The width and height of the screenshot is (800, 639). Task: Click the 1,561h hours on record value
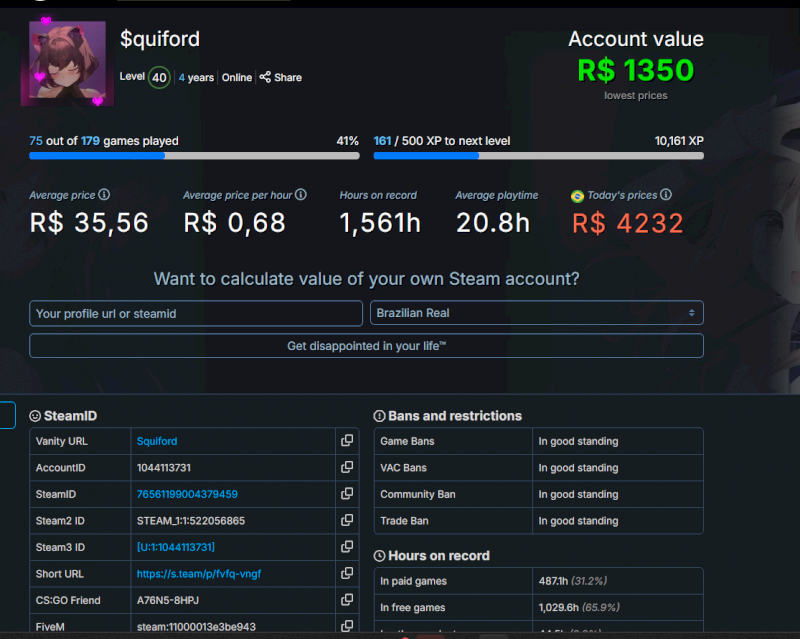point(380,223)
